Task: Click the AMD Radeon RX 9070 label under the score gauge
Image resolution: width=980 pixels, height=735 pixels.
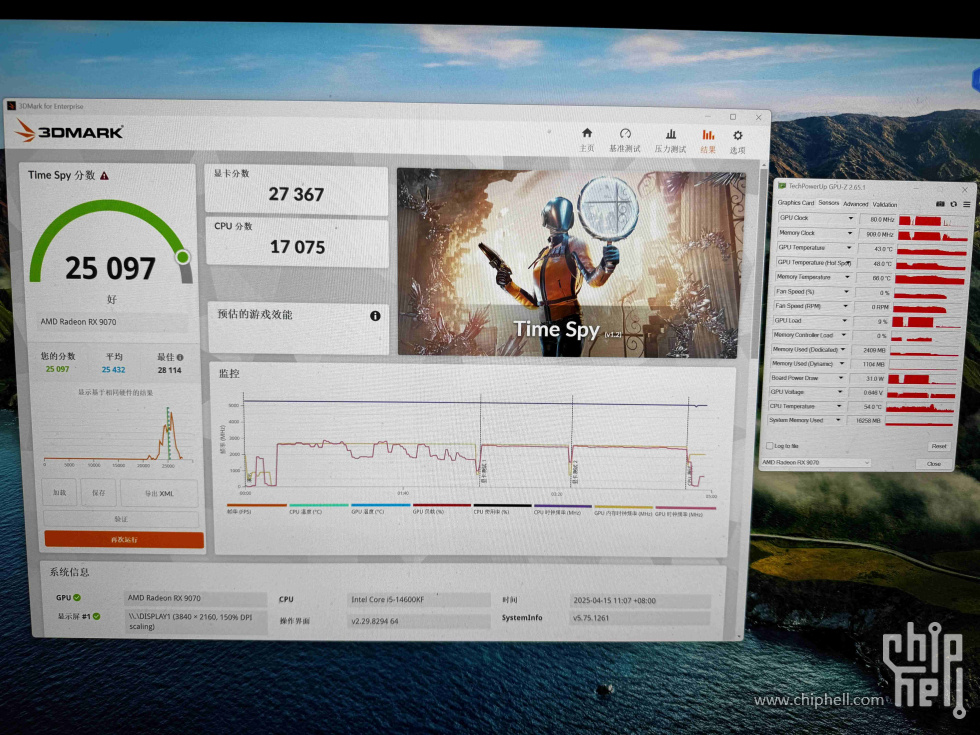Action: (78, 322)
